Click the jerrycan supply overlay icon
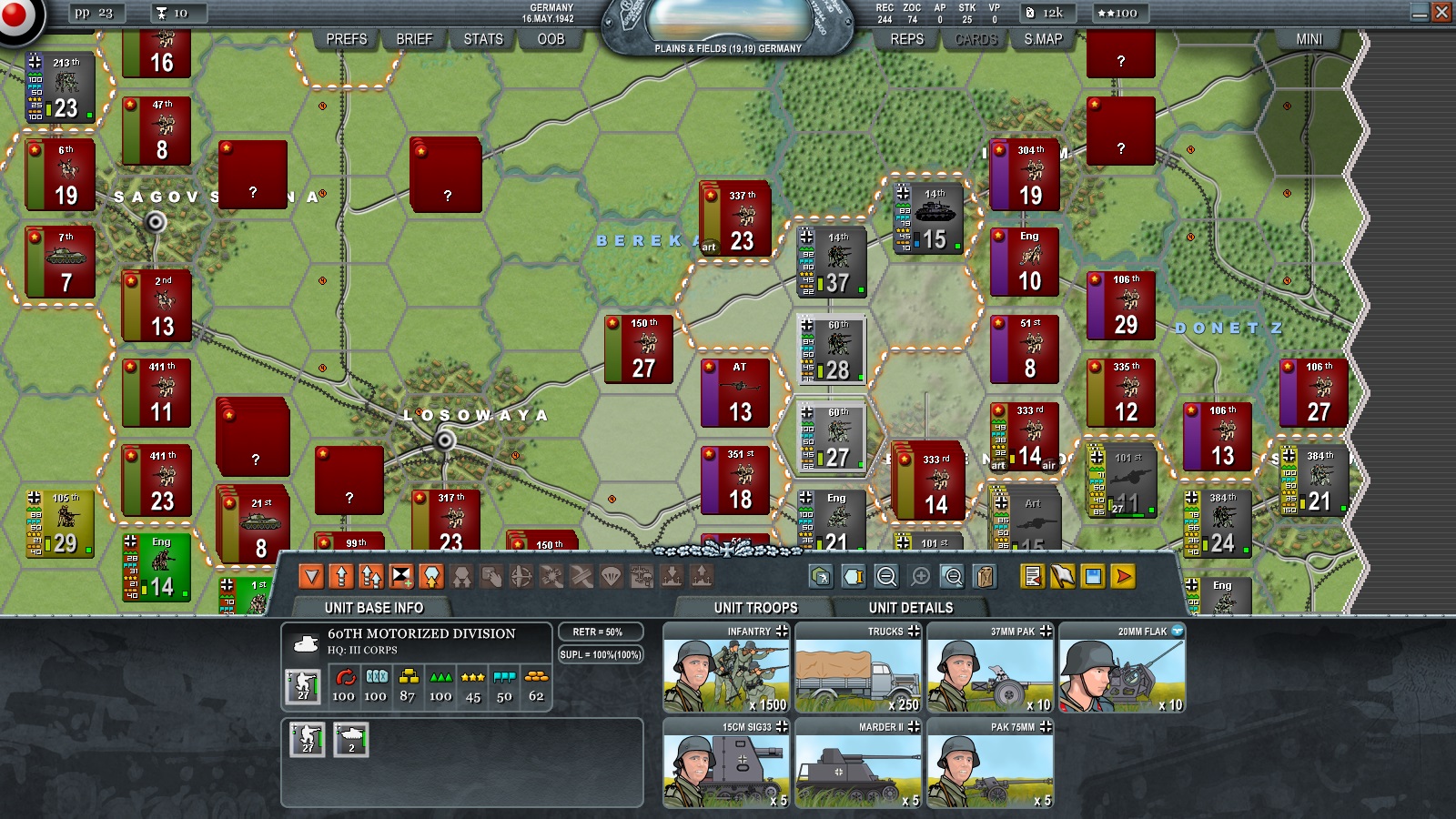This screenshot has width=1456, height=819. click(985, 576)
